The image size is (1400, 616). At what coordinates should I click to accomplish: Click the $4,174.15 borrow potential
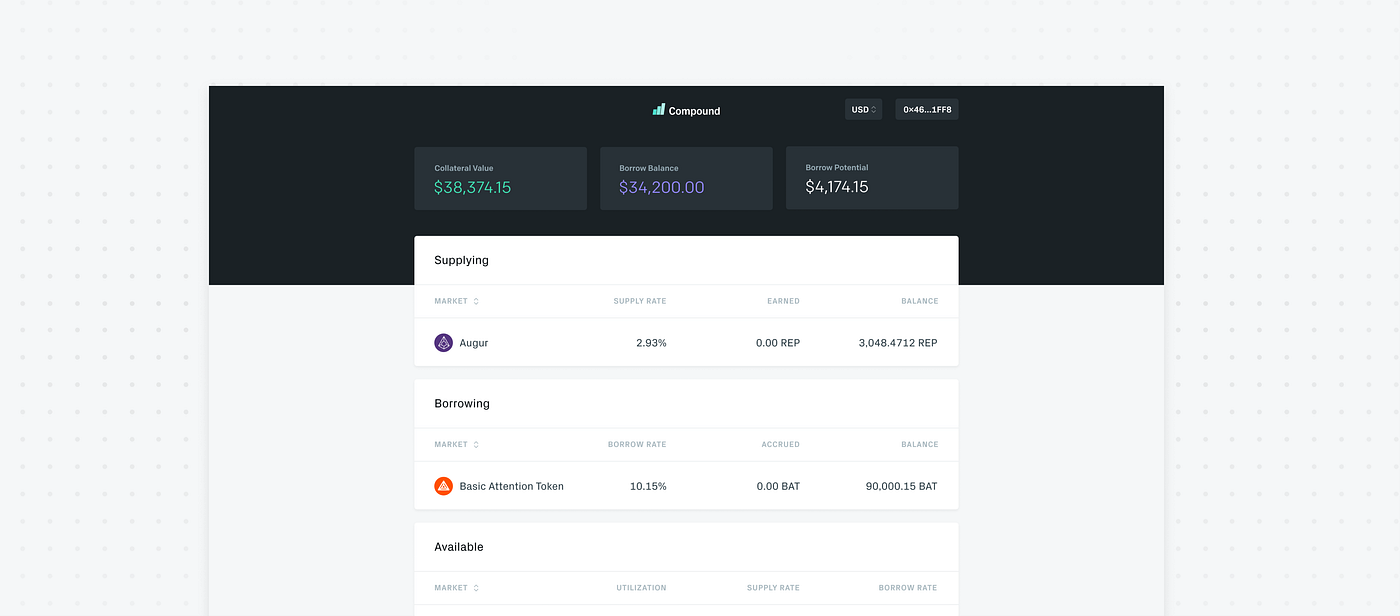click(x=837, y=187)
